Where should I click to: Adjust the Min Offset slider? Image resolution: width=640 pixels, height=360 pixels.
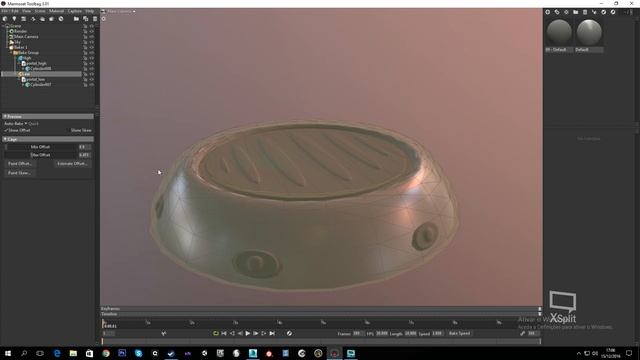point(41,147)
